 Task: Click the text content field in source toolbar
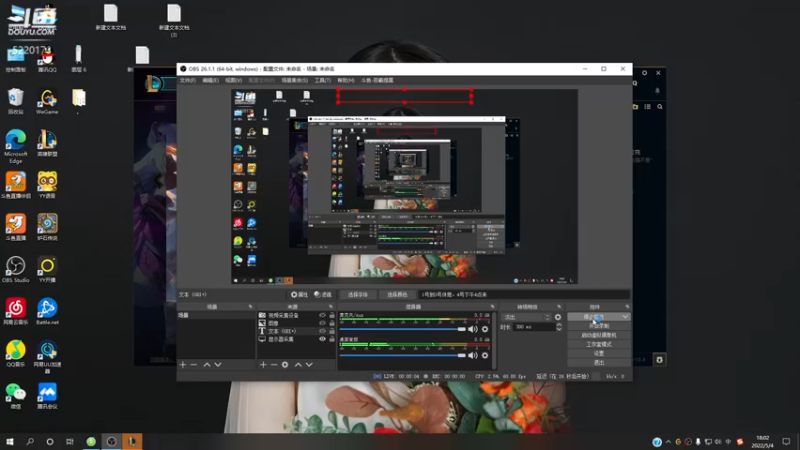click(524, 294)
